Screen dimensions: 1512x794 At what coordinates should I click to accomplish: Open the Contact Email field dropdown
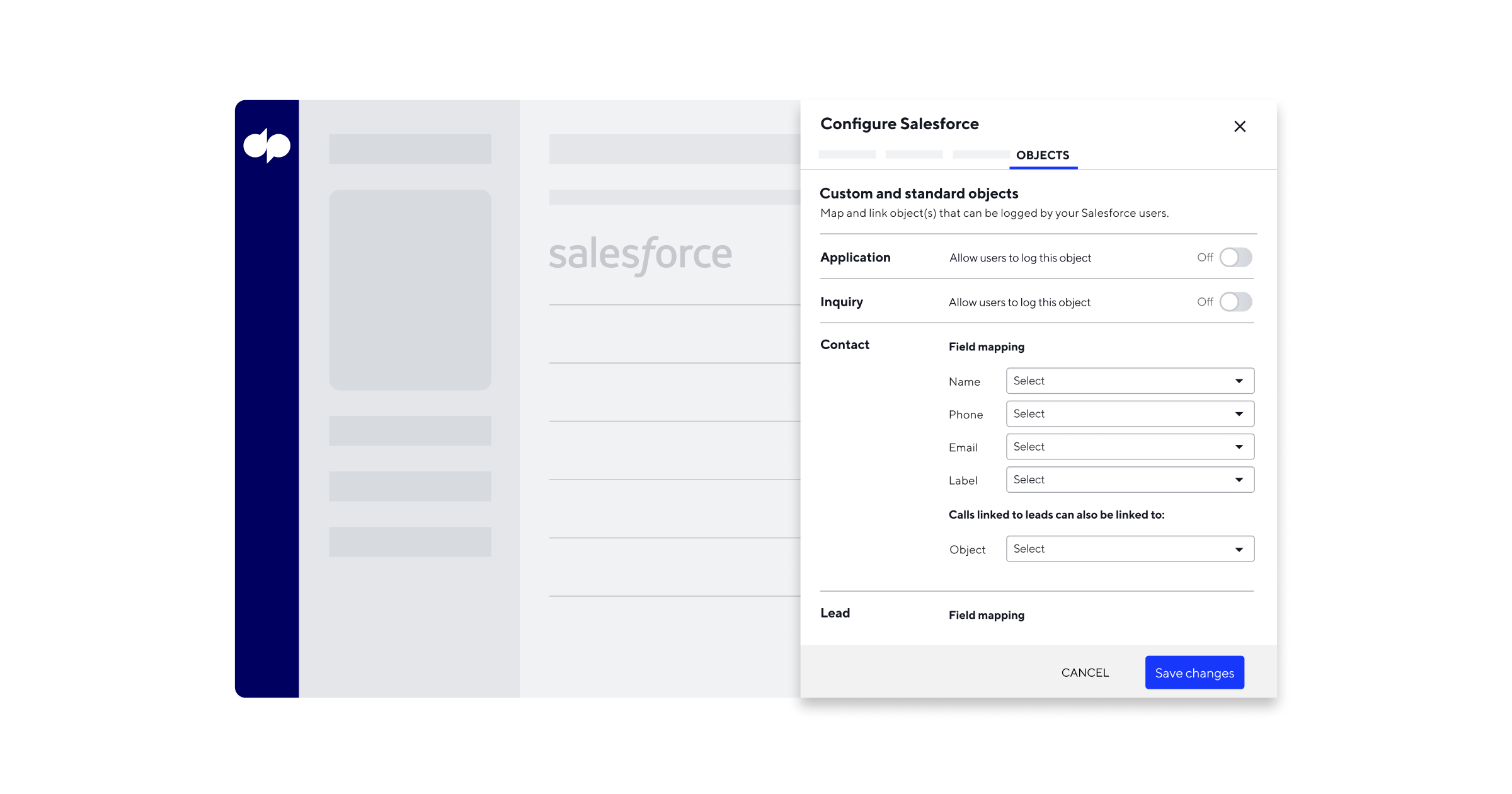click(x=1130, y=447)
